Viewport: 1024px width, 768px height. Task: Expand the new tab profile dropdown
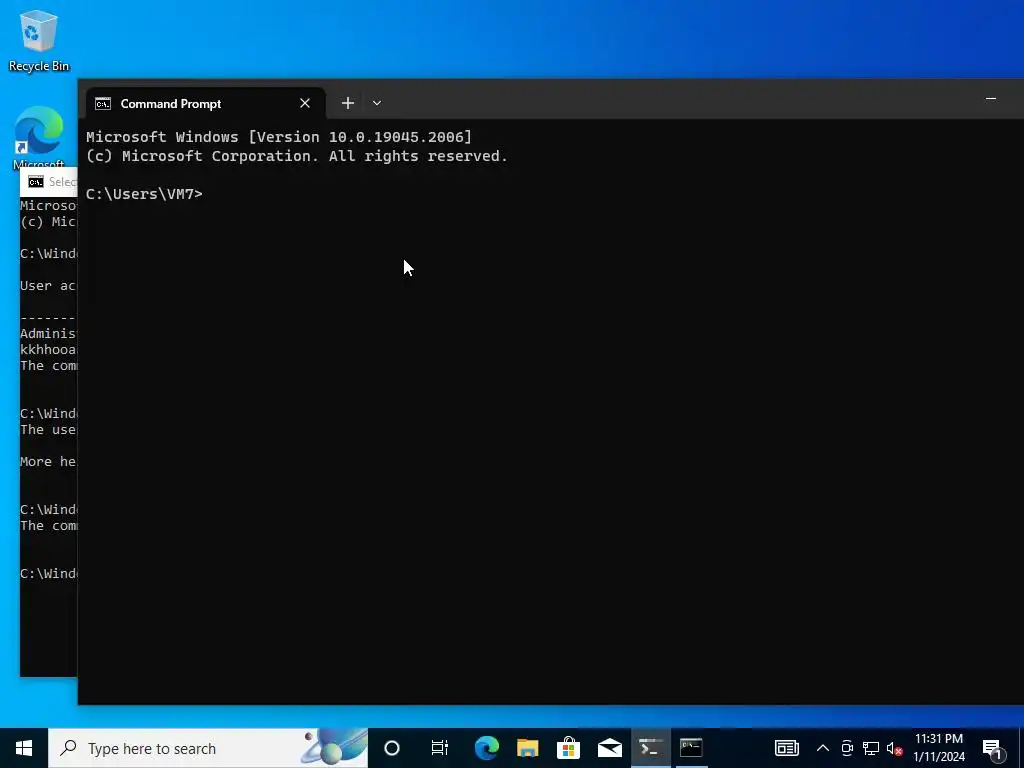click(x=377, y=103)
